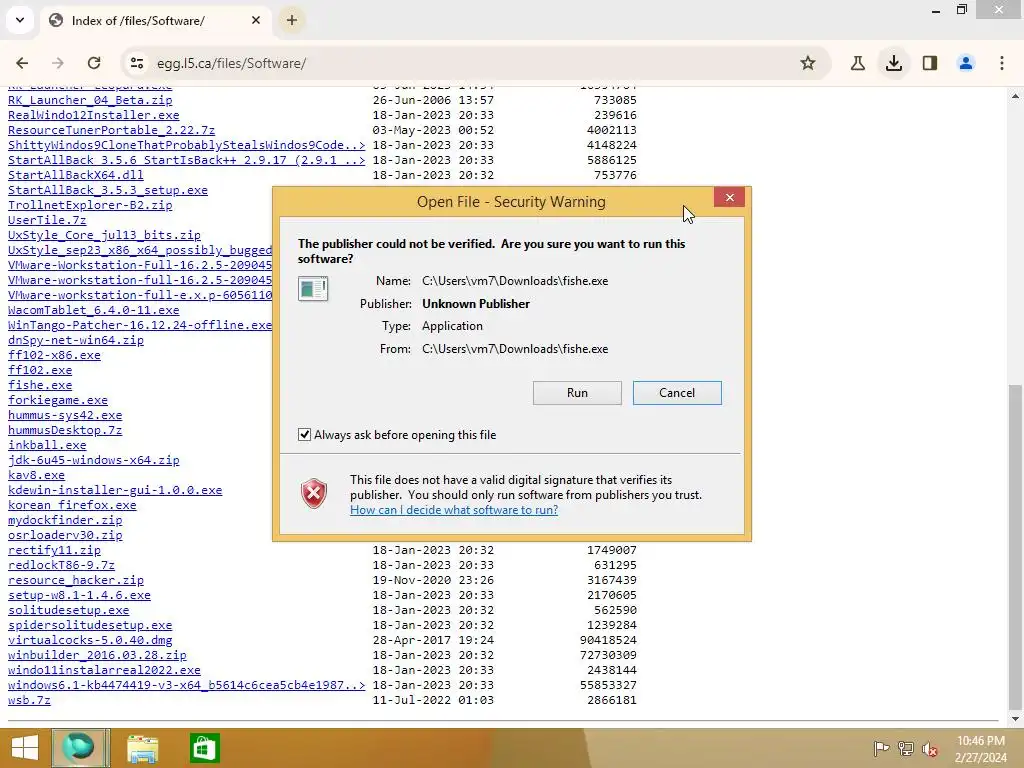Click the ff102-x86.exe link
The width and height of the screenshot is (1024, 768).
[54, 355]
